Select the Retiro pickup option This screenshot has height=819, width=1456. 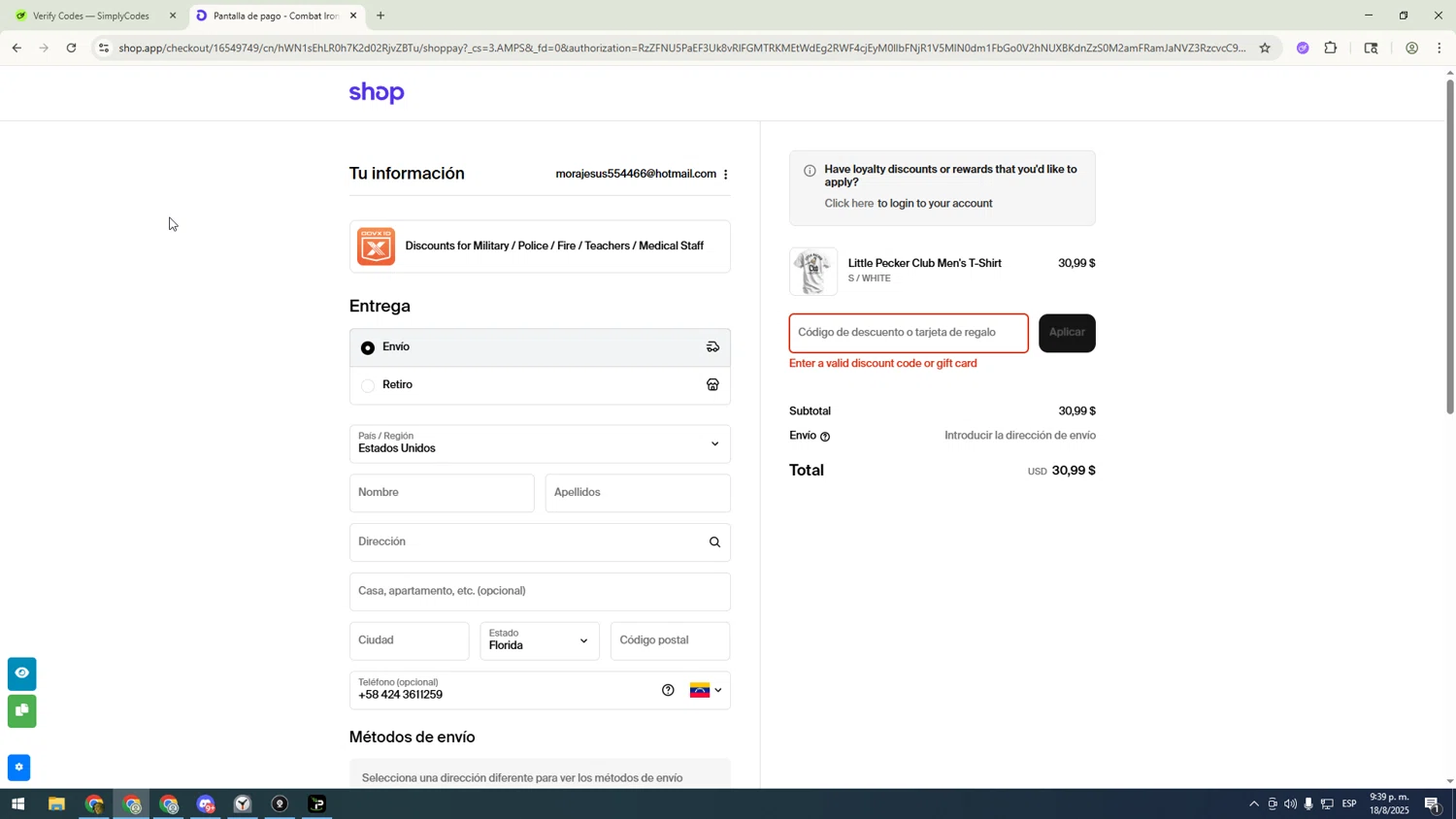click(540, 385)
